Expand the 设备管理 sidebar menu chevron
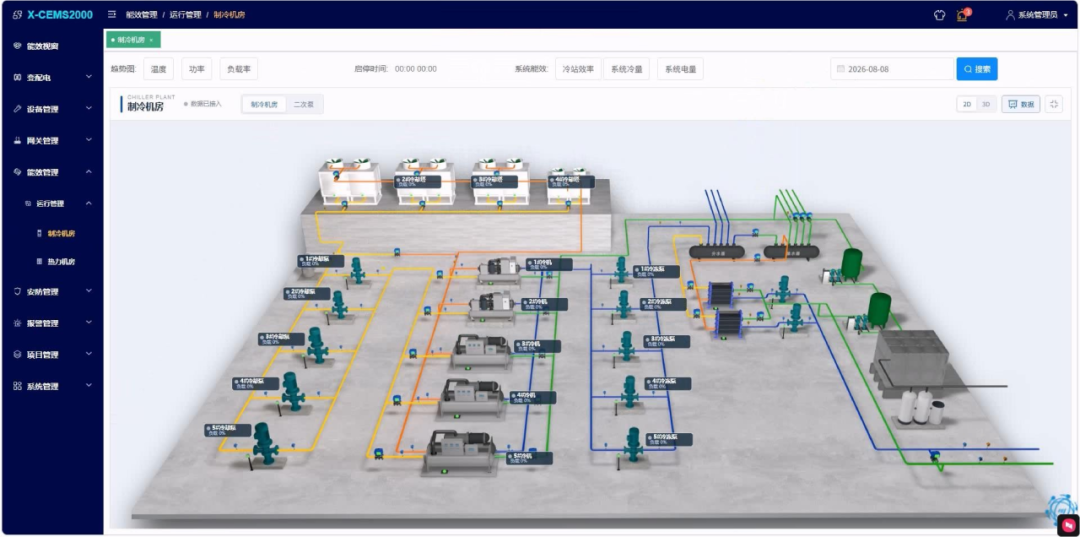The height and width of the screenshot is (537, 1080). tap(89, 109)
